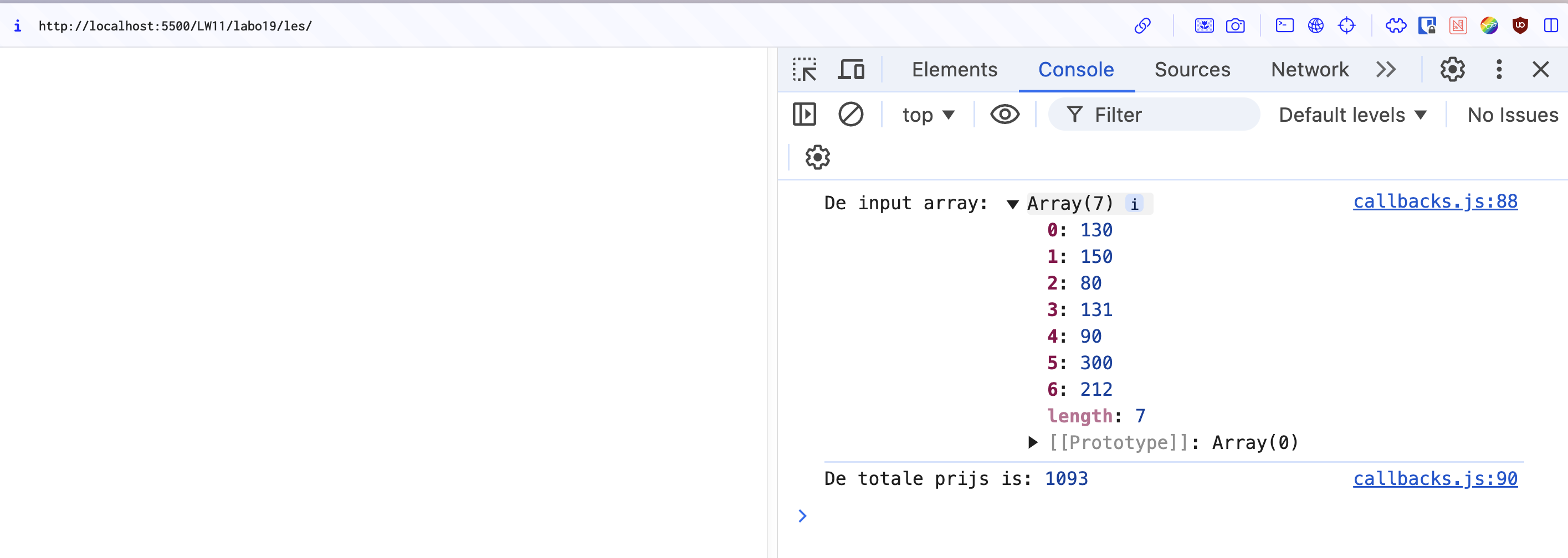Switch to the Network tab
The height and width of the screenshot is (558, 1568).
click(x=1309, y=70)
